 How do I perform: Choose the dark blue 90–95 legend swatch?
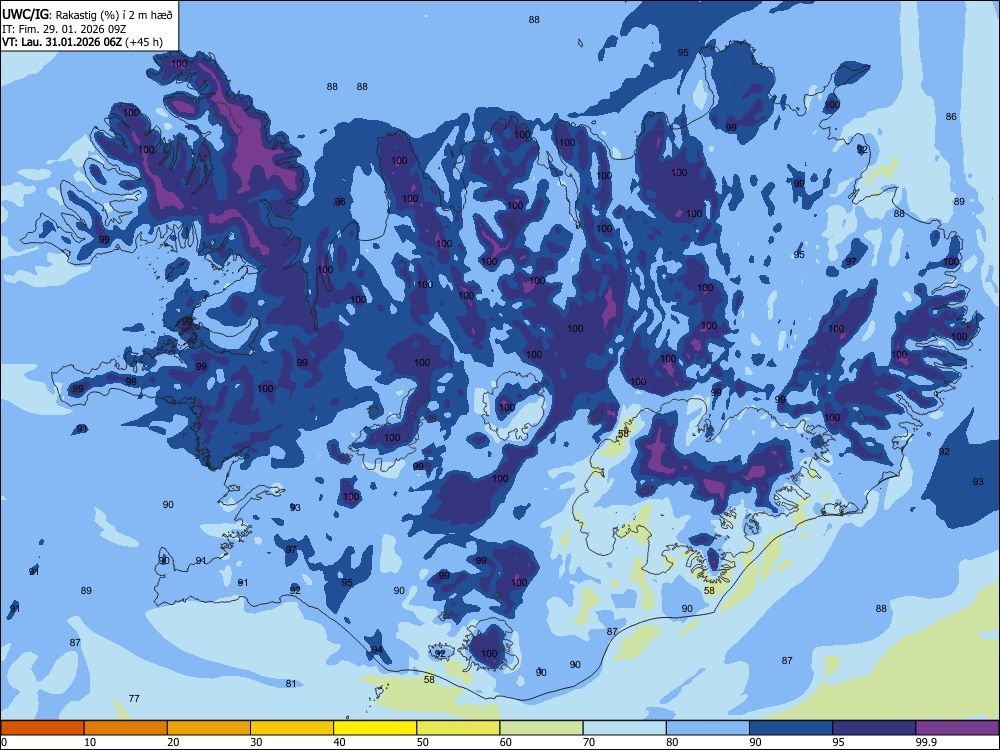791,728
